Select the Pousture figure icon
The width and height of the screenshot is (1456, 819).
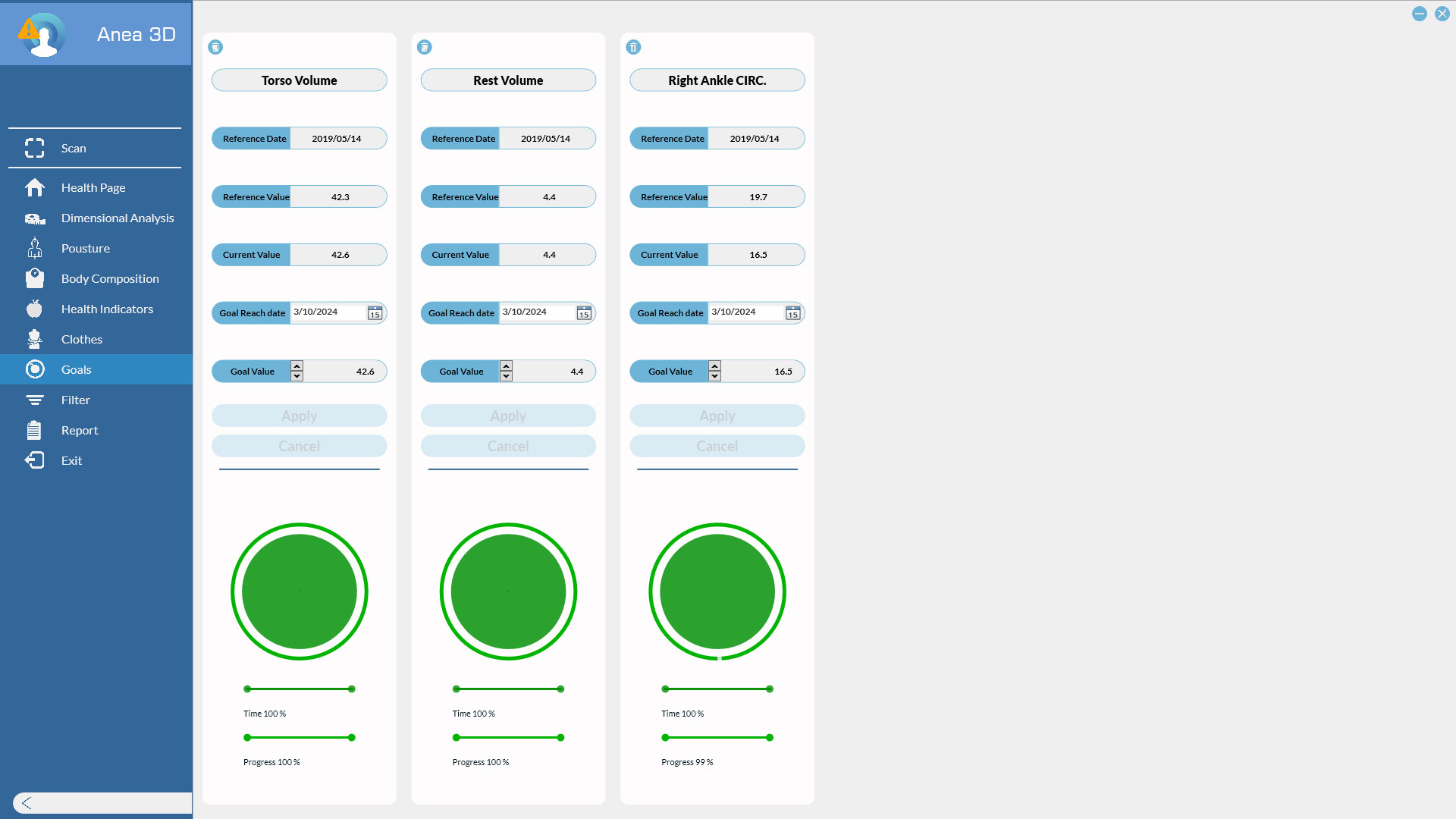coord(34,248)
